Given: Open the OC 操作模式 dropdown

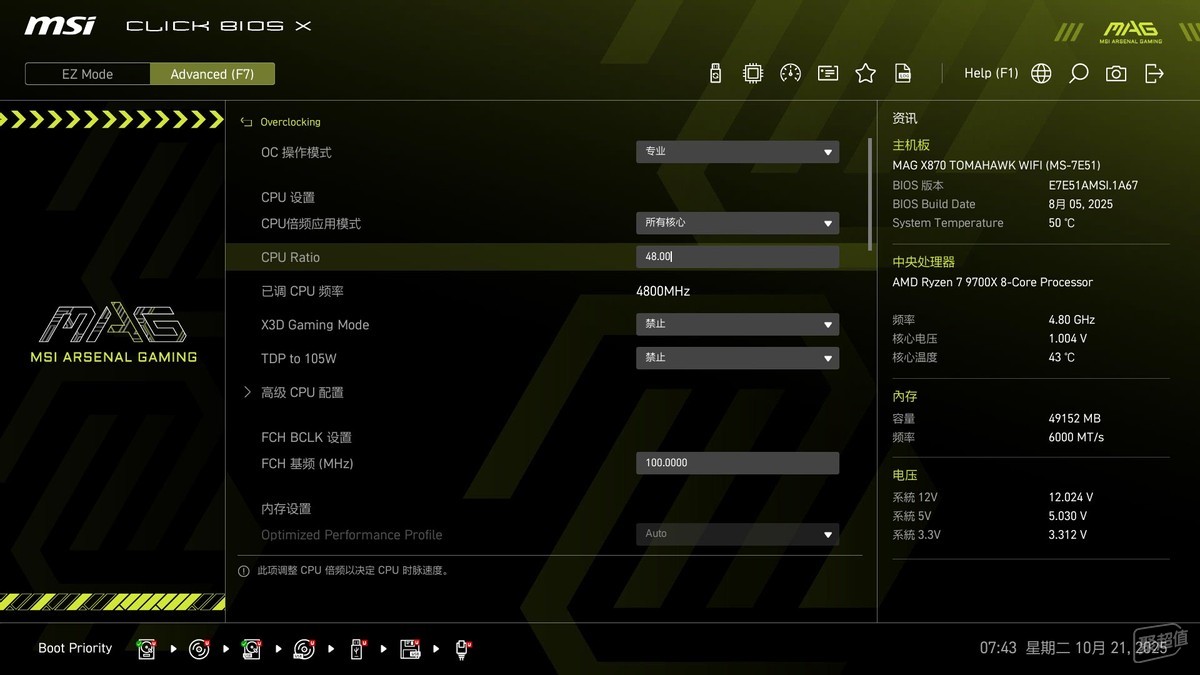Looking at the screenshot, I should pos(737,152).
